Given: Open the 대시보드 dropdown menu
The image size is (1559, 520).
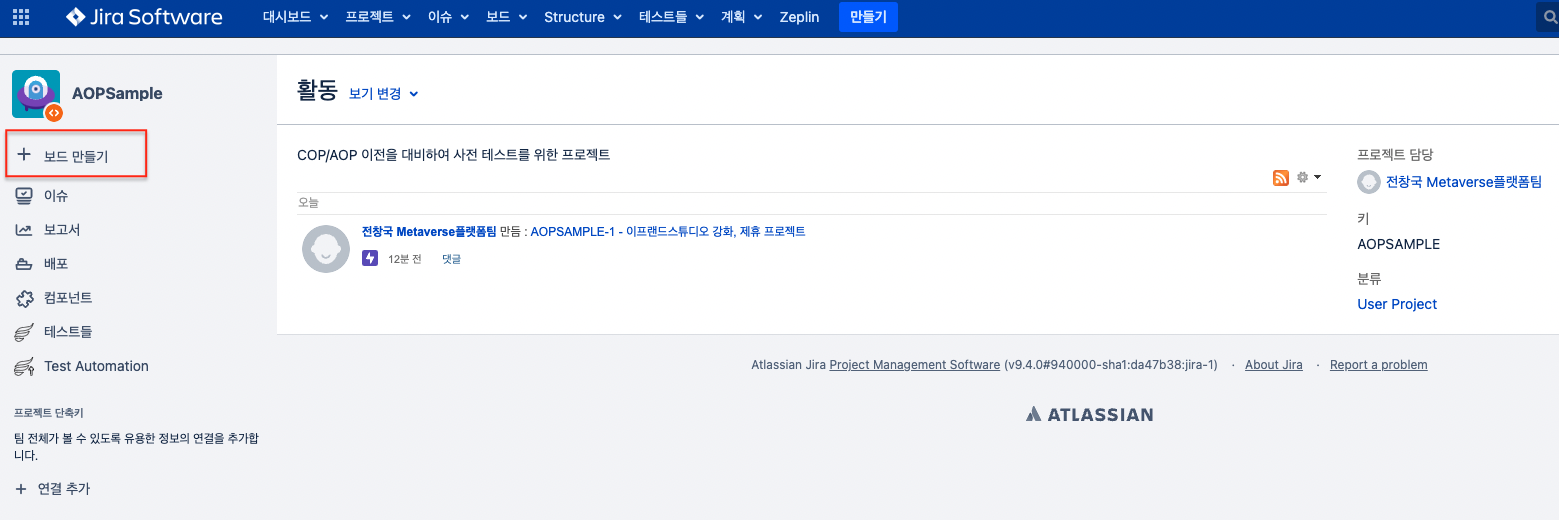Looking at the screenshot, I should click(296, 17).
